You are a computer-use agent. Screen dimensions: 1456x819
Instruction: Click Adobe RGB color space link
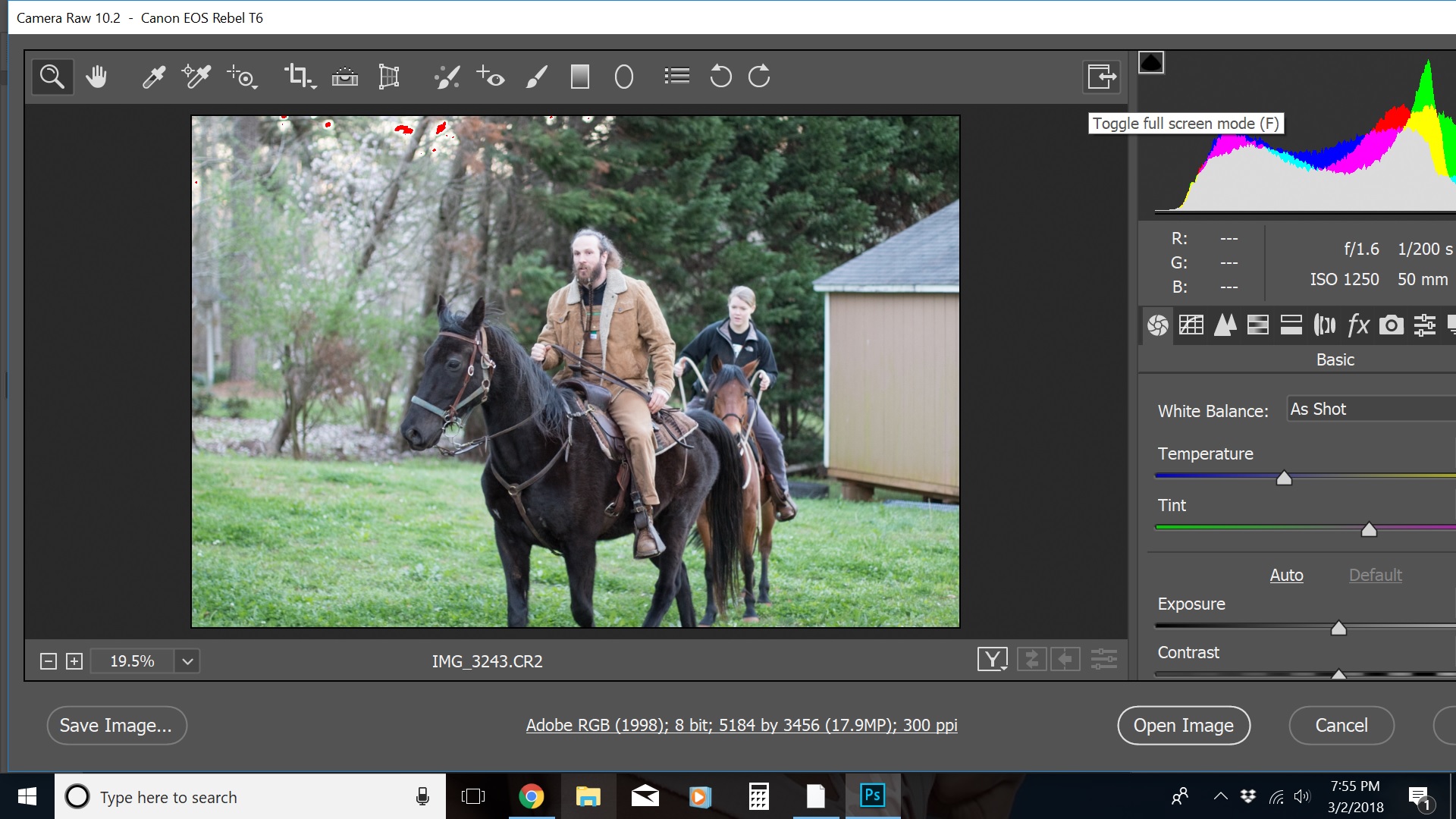pyautogui.click(x=741, y=724)
